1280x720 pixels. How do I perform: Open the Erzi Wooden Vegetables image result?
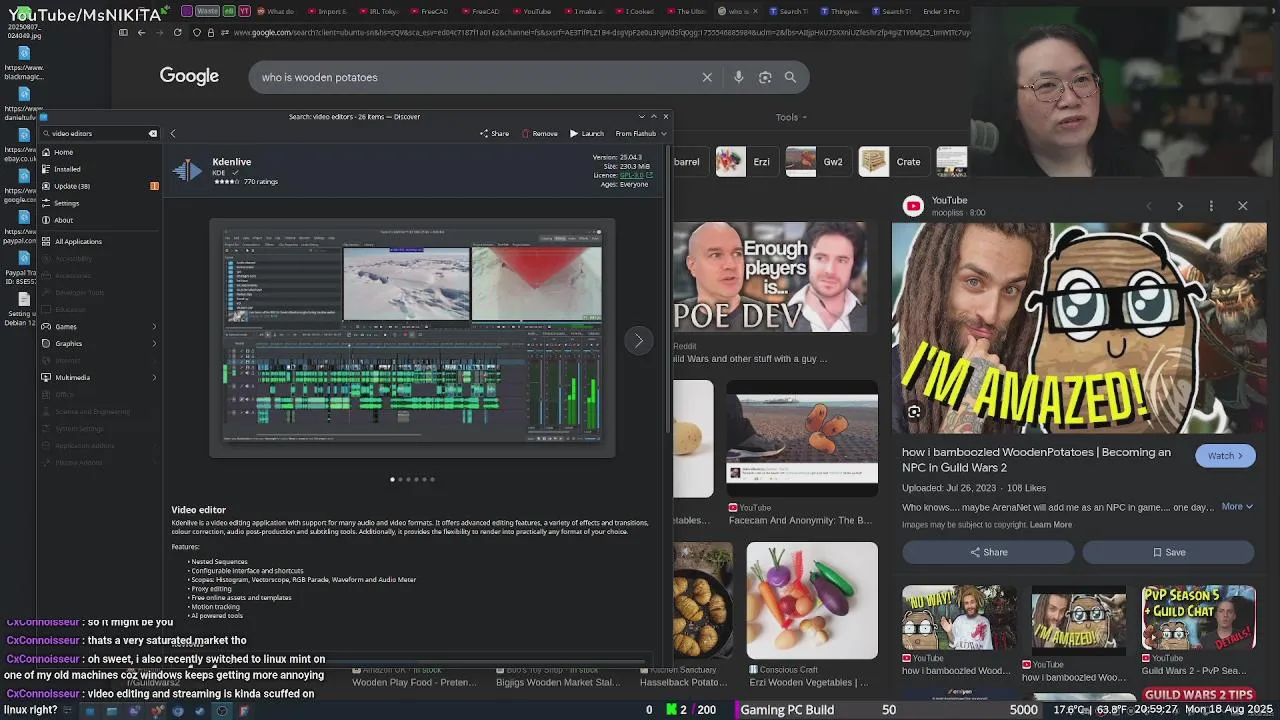[x=812, y=601]
